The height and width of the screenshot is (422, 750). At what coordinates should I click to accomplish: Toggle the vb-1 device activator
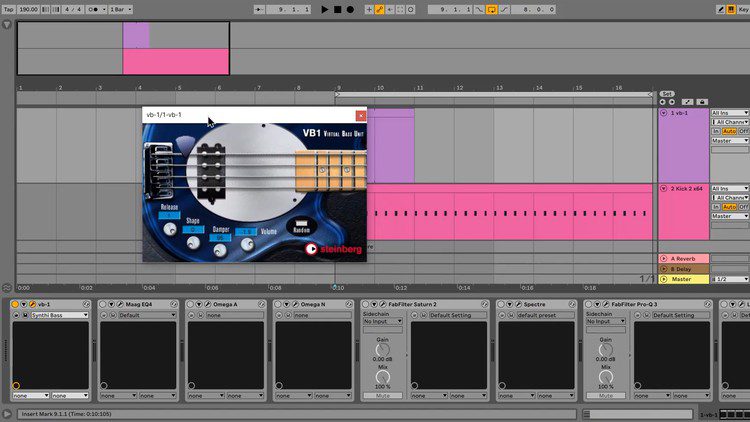(15, 304)
